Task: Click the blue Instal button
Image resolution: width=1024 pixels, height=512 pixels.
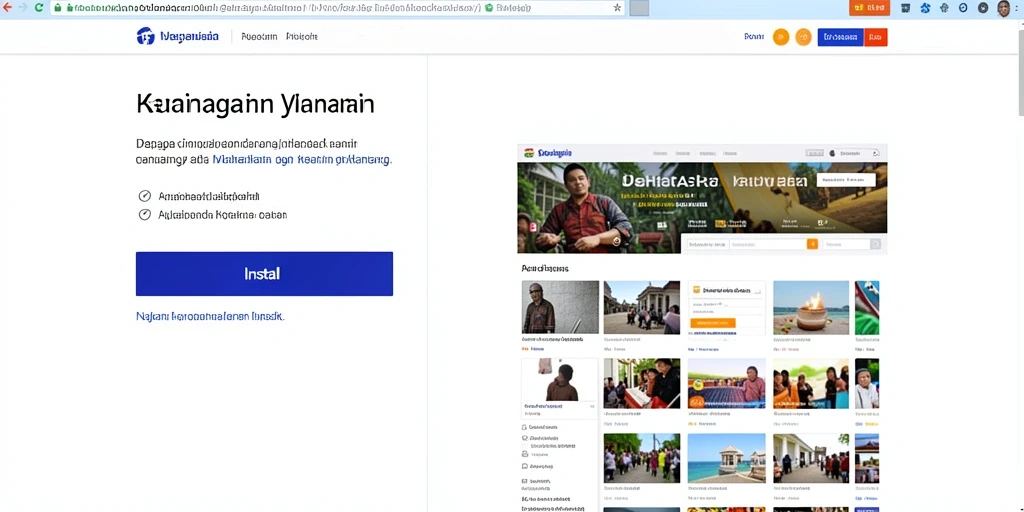Action: 264,274
